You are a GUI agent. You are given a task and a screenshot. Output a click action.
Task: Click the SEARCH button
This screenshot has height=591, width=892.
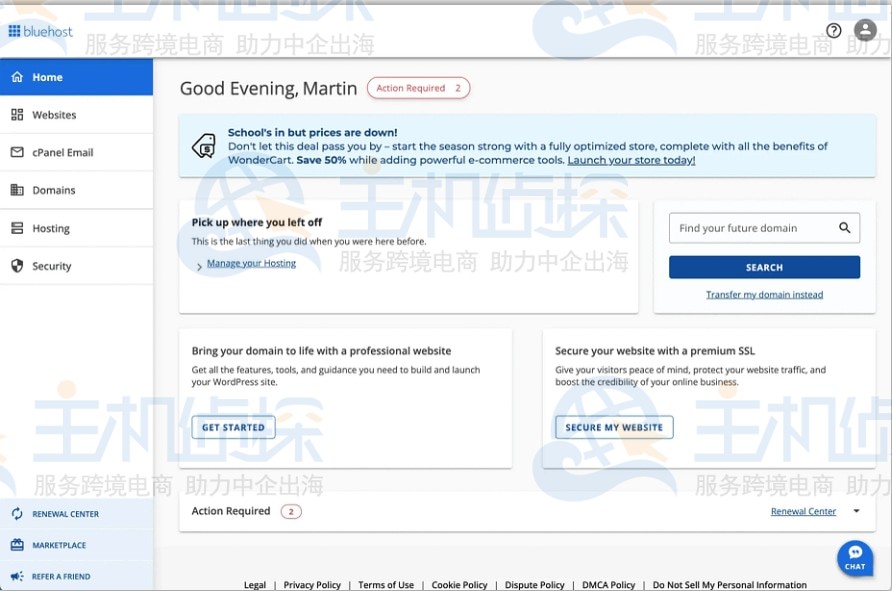[x=764, y=267]
